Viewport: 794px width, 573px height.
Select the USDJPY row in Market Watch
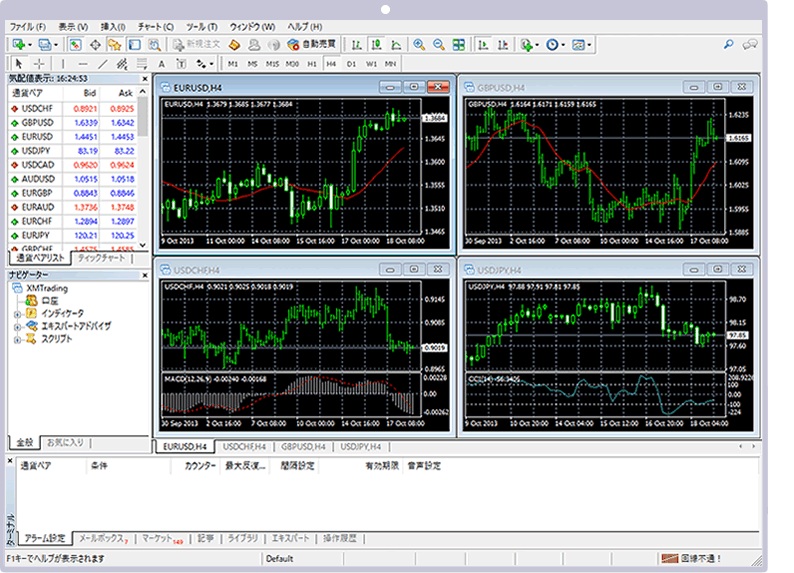tap(73, 151)
